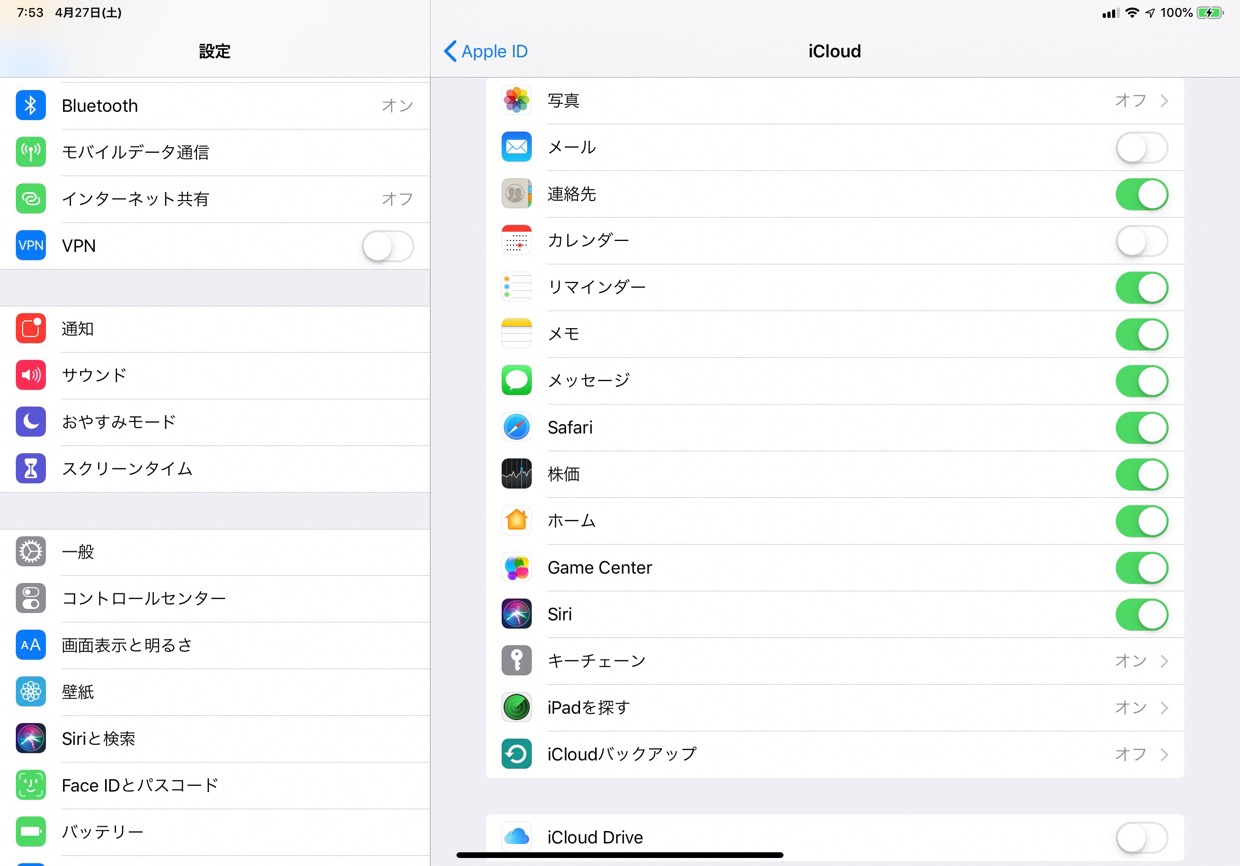Tap the yellow メモ notes icon

[517, 334]
